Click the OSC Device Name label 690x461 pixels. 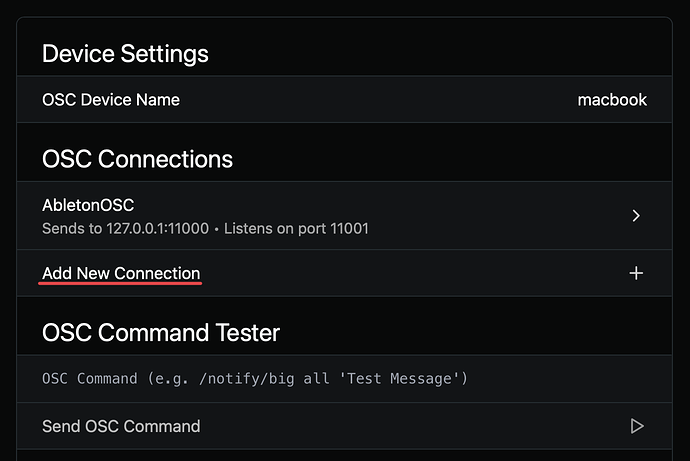point(111,100)
